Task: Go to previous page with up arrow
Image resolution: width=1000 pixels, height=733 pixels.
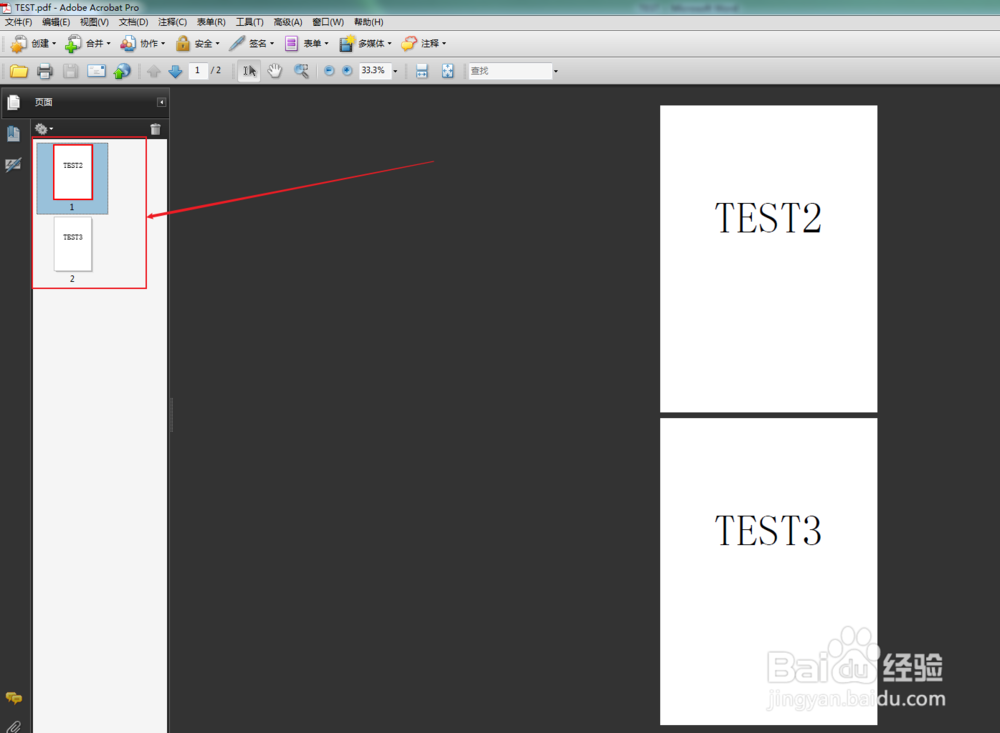Action: pos(154,71)
